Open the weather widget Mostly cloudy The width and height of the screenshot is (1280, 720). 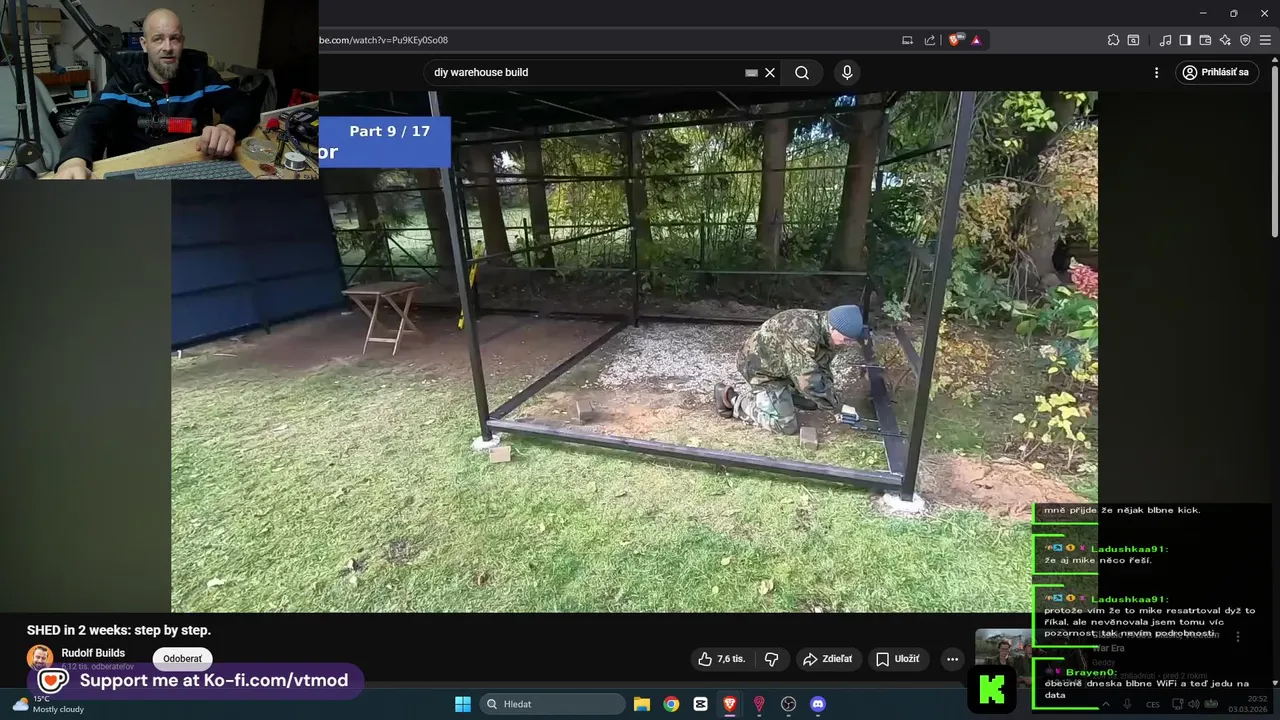pyautogui.click(x=48, y=704)
